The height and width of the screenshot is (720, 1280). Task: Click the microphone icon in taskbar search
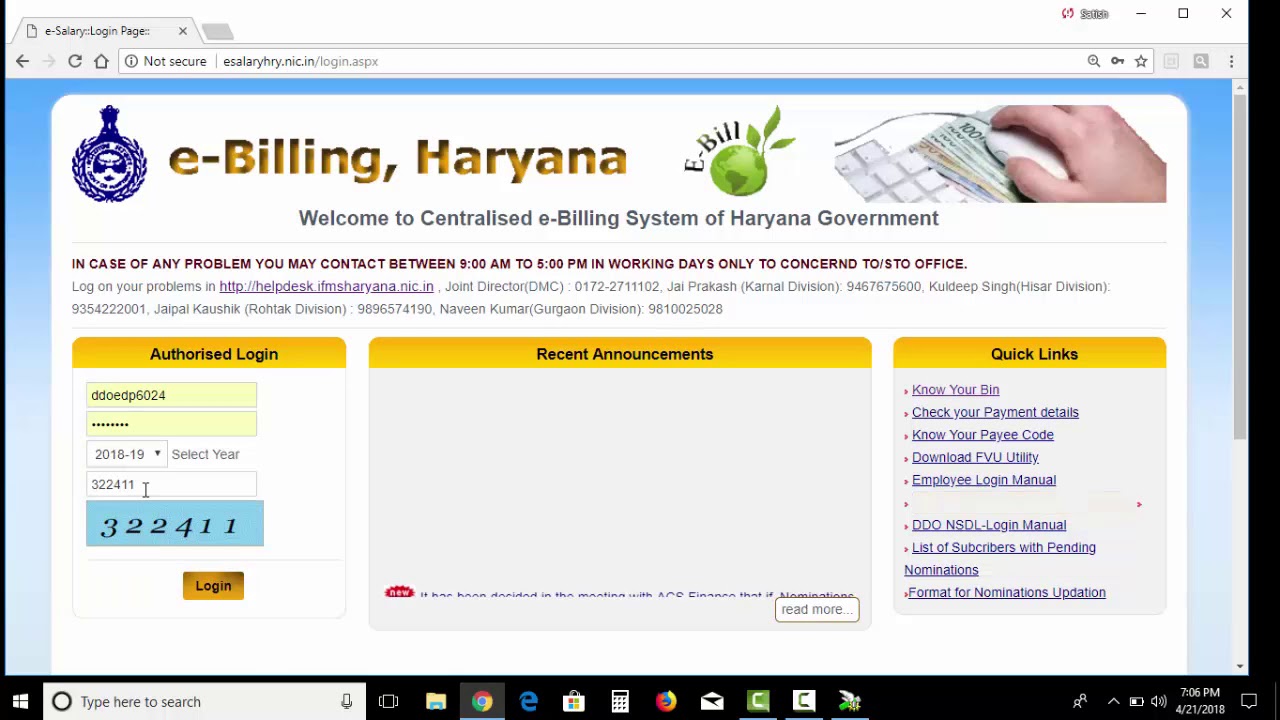[x=346, y=702]
